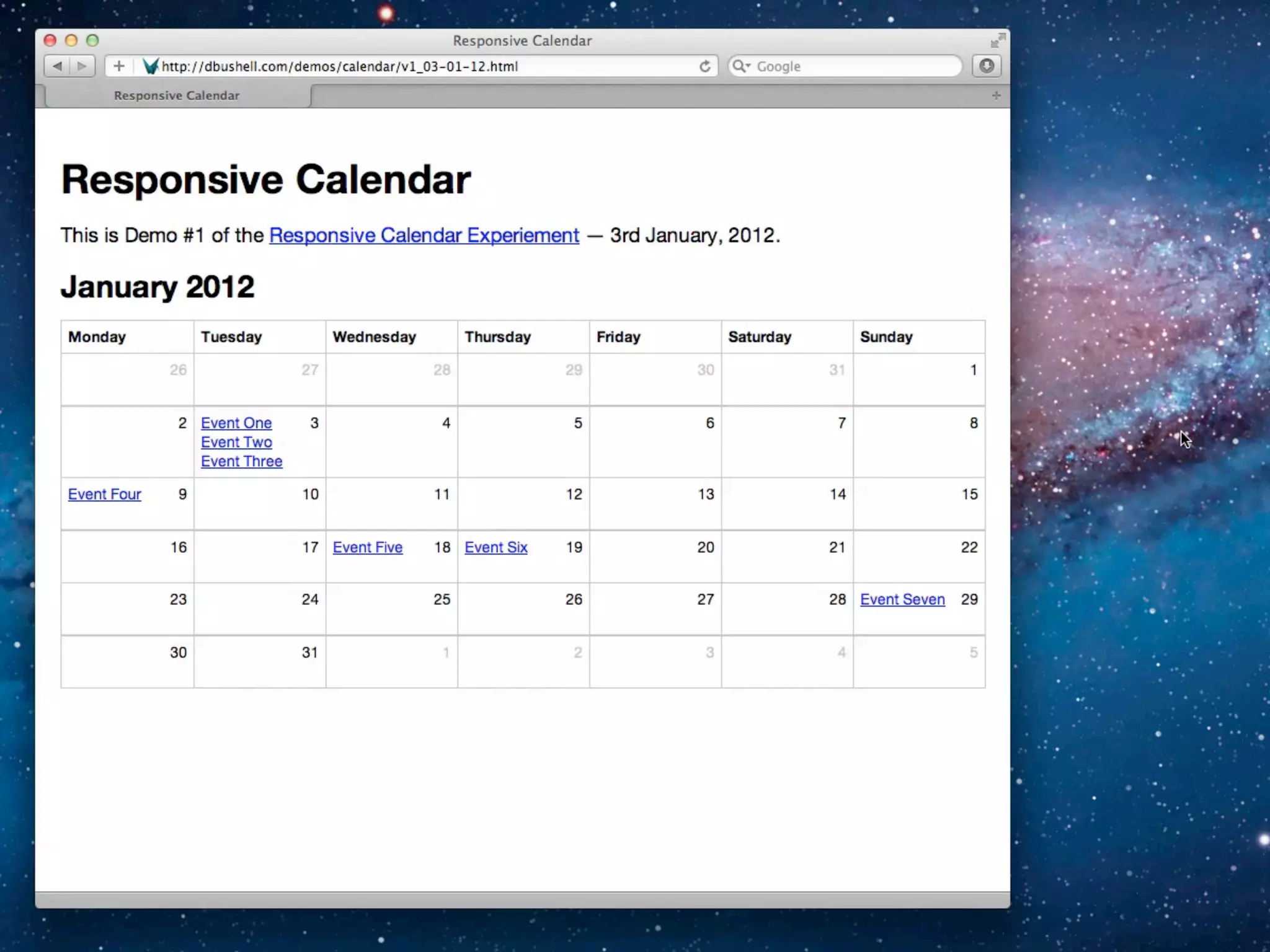Select the Responsive Calendar tab
1270x952 pixels.
point(177,96)
